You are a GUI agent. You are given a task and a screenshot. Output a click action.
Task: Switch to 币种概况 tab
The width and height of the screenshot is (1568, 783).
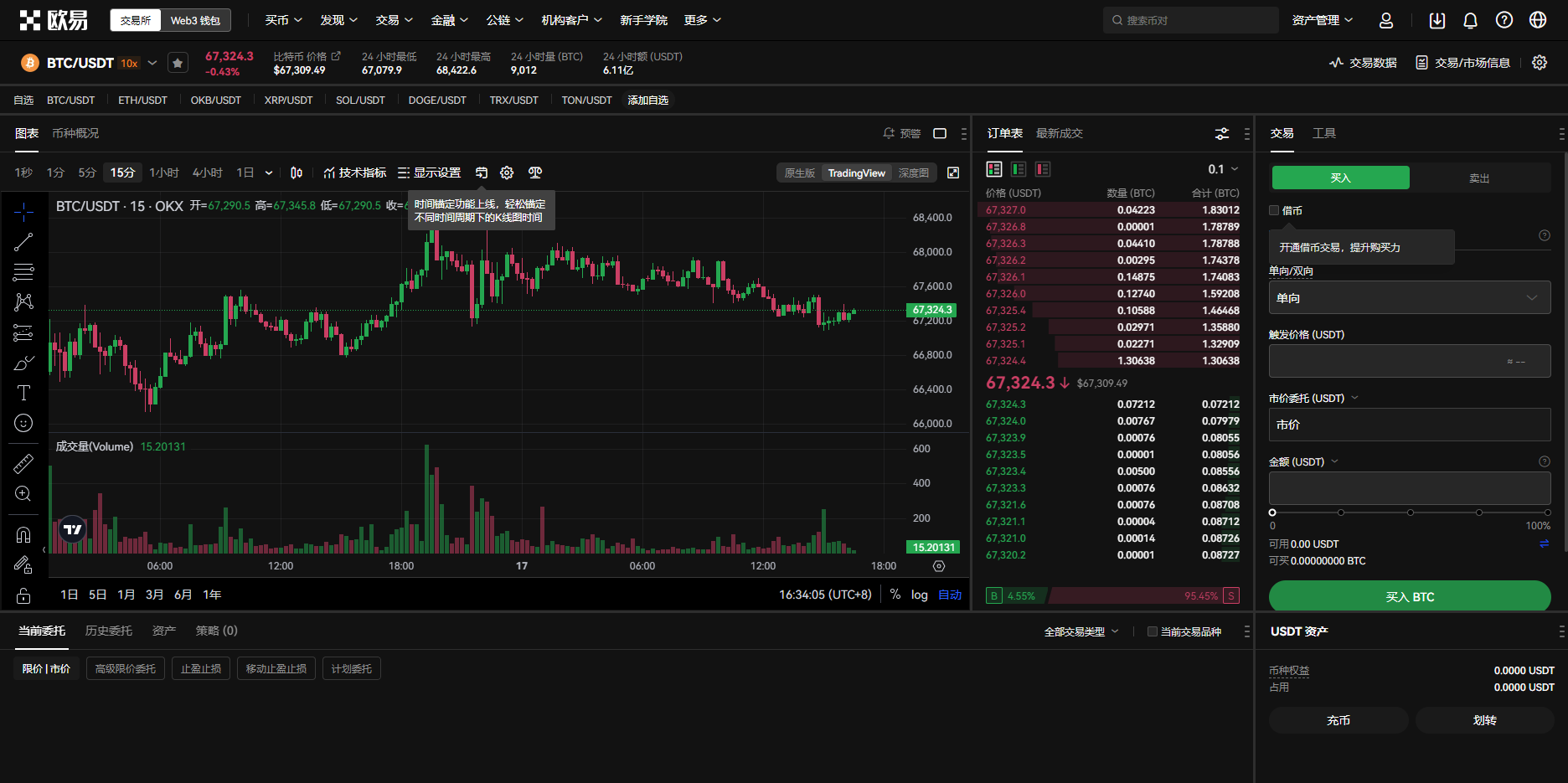75,133
